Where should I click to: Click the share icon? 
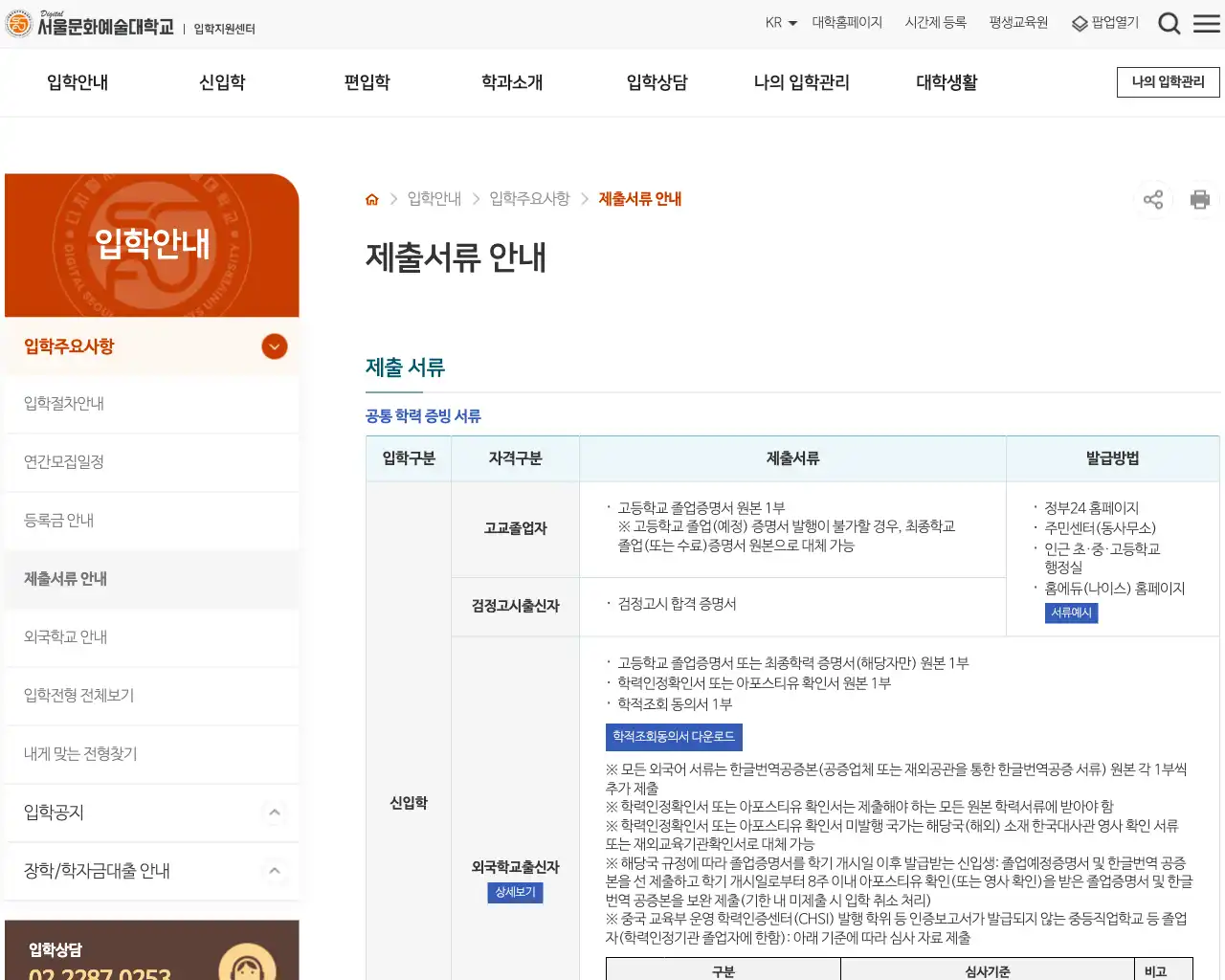click(x=1153, y=199)
